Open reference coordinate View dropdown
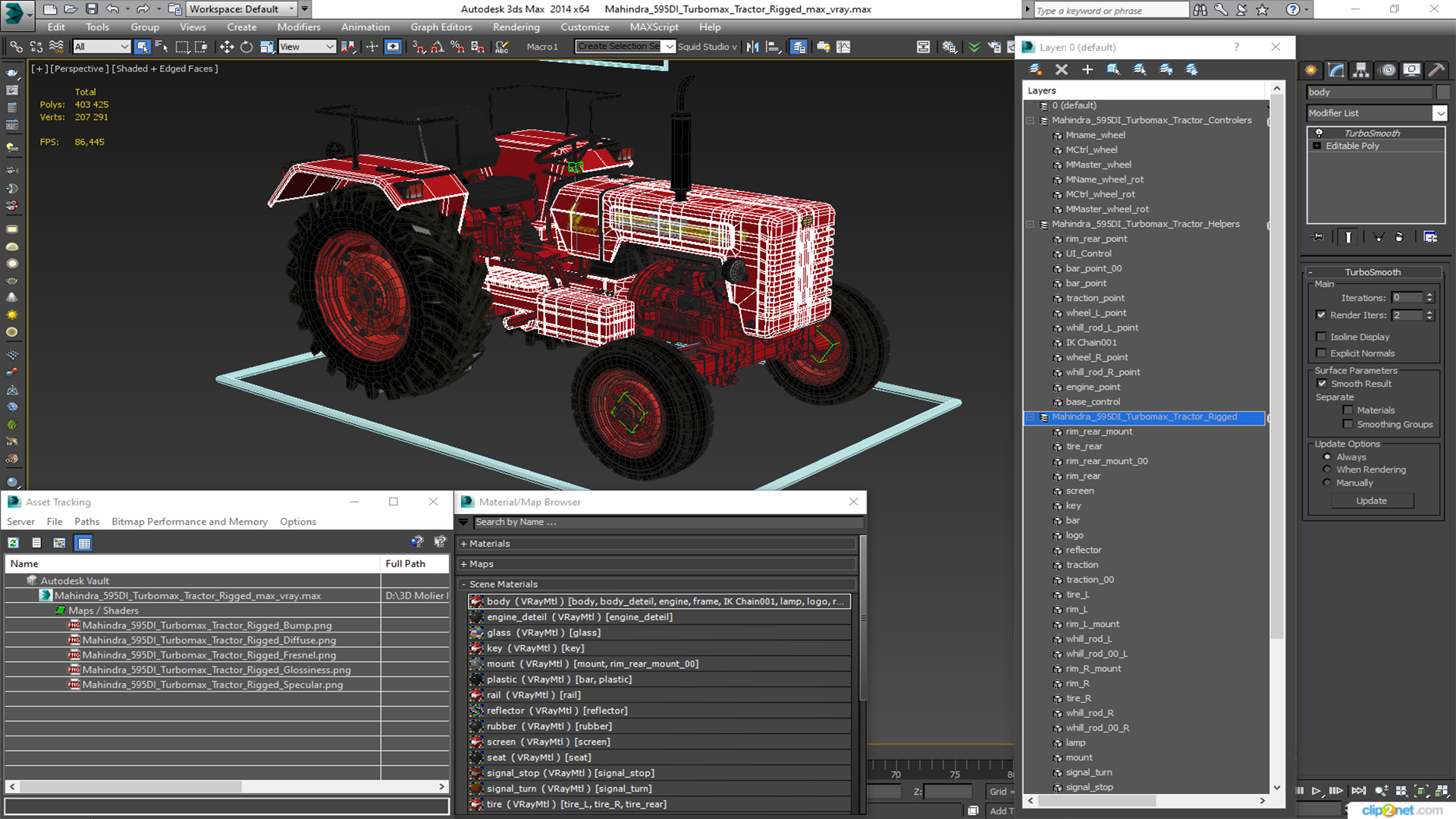Image resolution: width=1456 pixels, height=819 pixels. point(307,47)
